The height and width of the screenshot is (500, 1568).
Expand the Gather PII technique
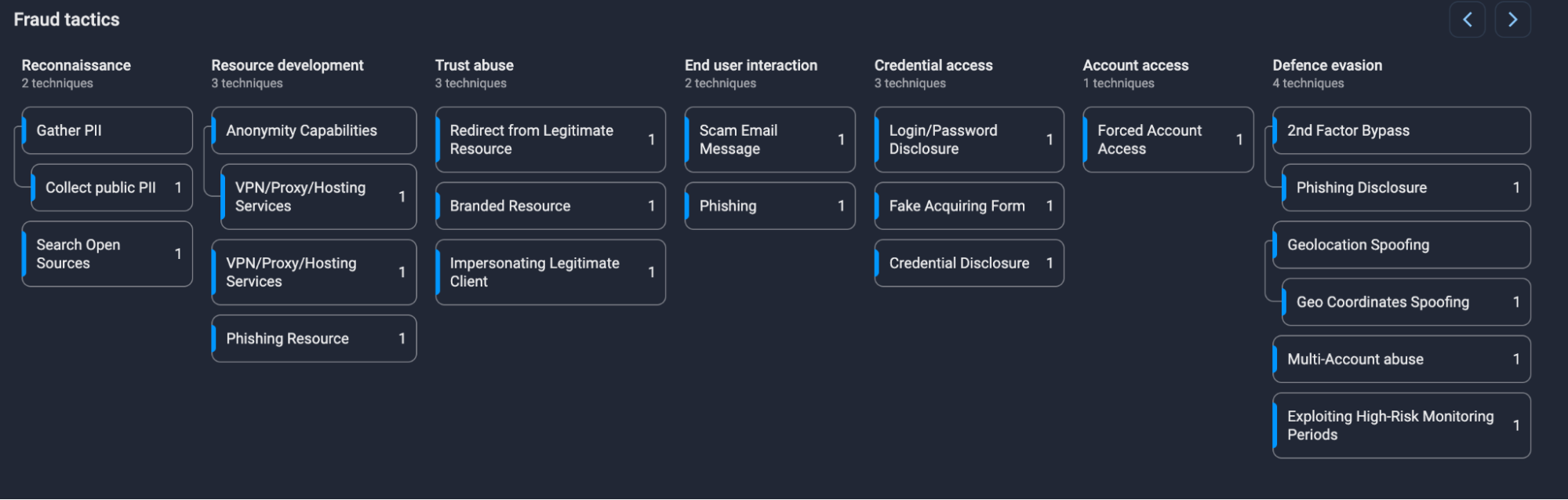tap(107, 130)
